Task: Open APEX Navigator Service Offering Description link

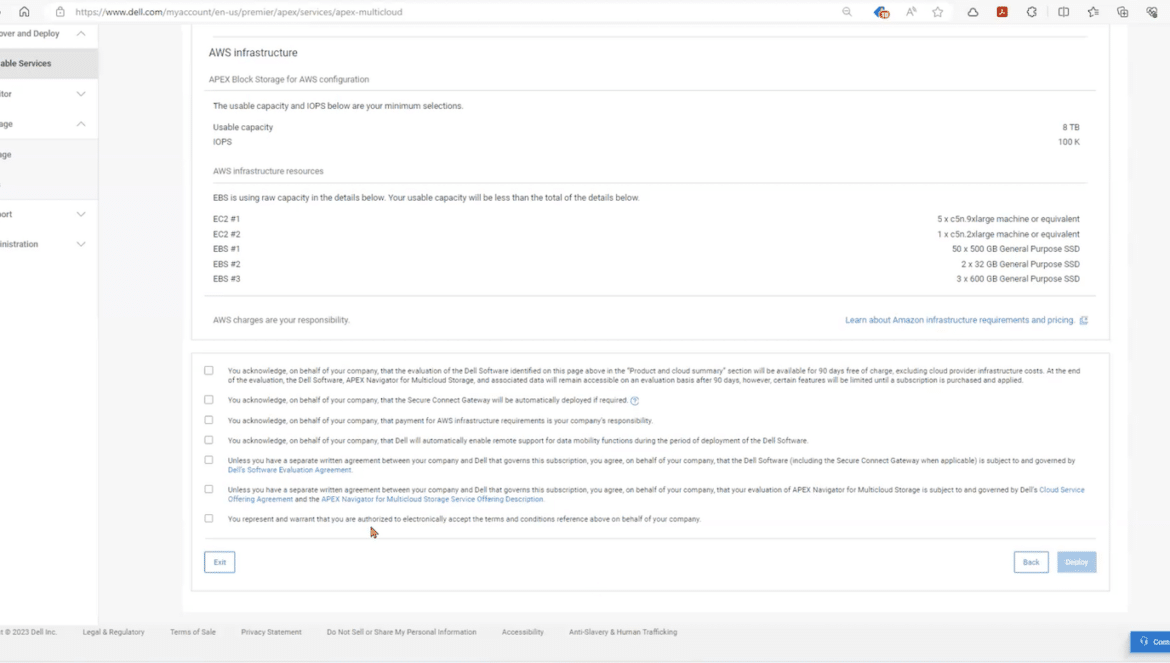Action: (x=432, y=499)
